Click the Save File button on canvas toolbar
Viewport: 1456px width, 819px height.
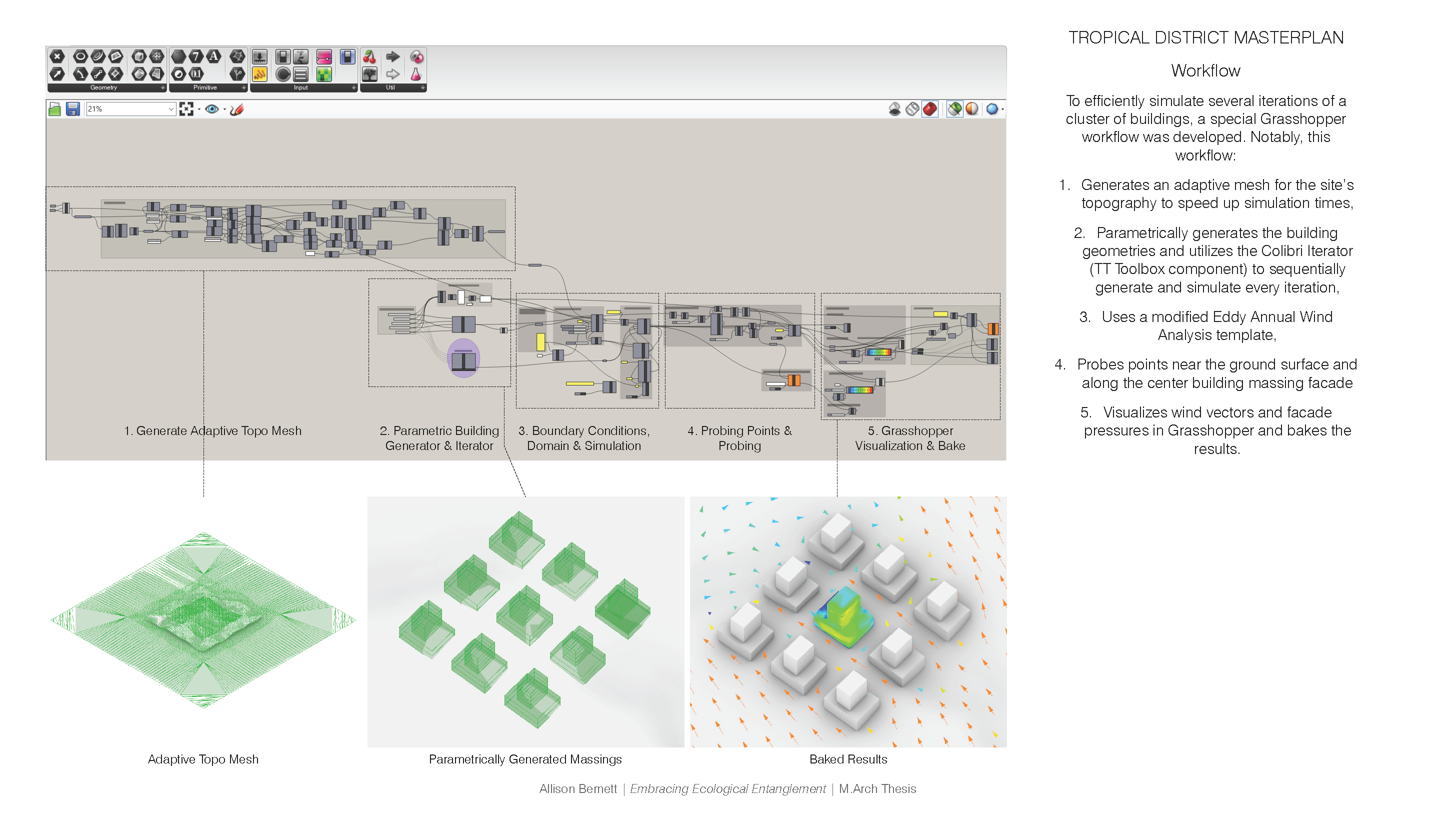(x=73, y=108)
